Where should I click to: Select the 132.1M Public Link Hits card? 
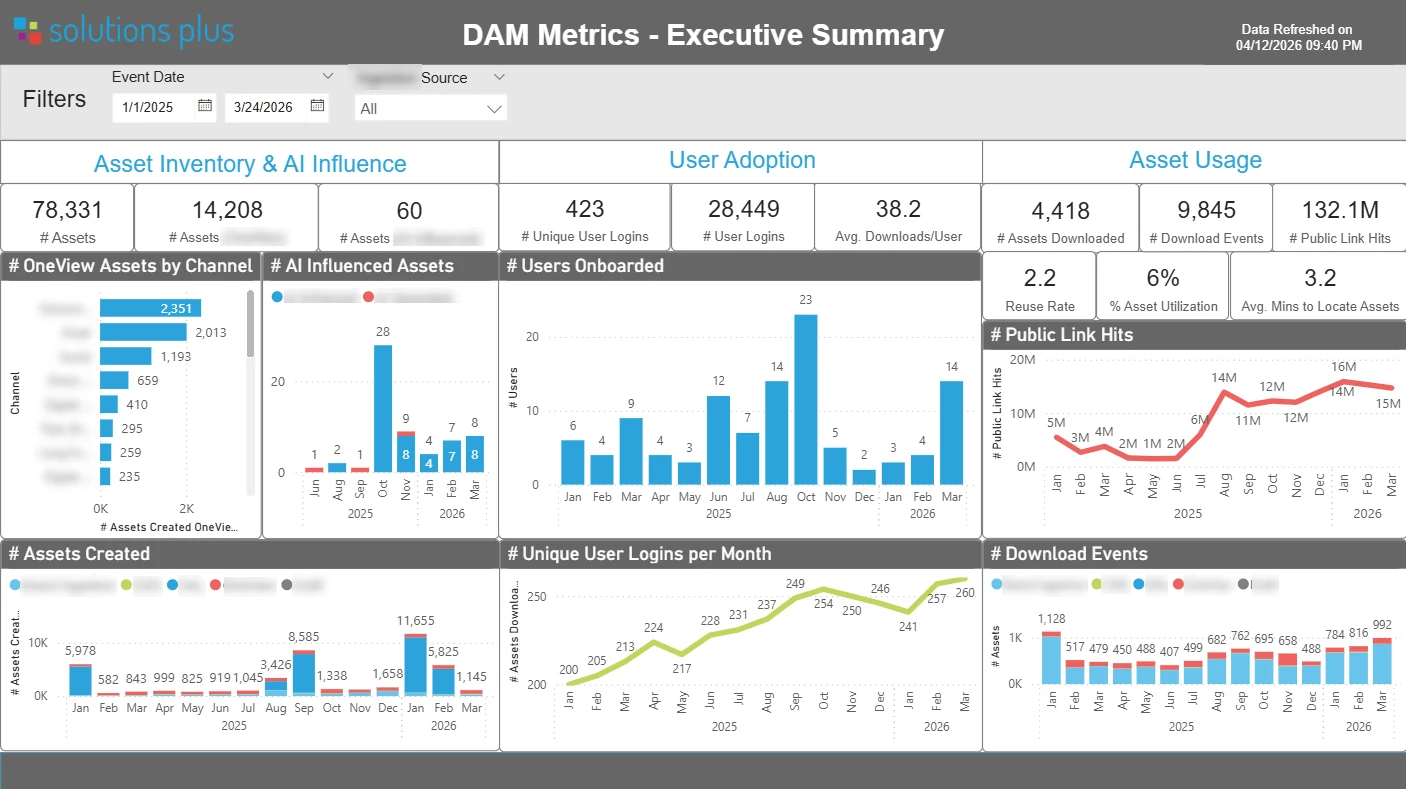click(1340, 217)
